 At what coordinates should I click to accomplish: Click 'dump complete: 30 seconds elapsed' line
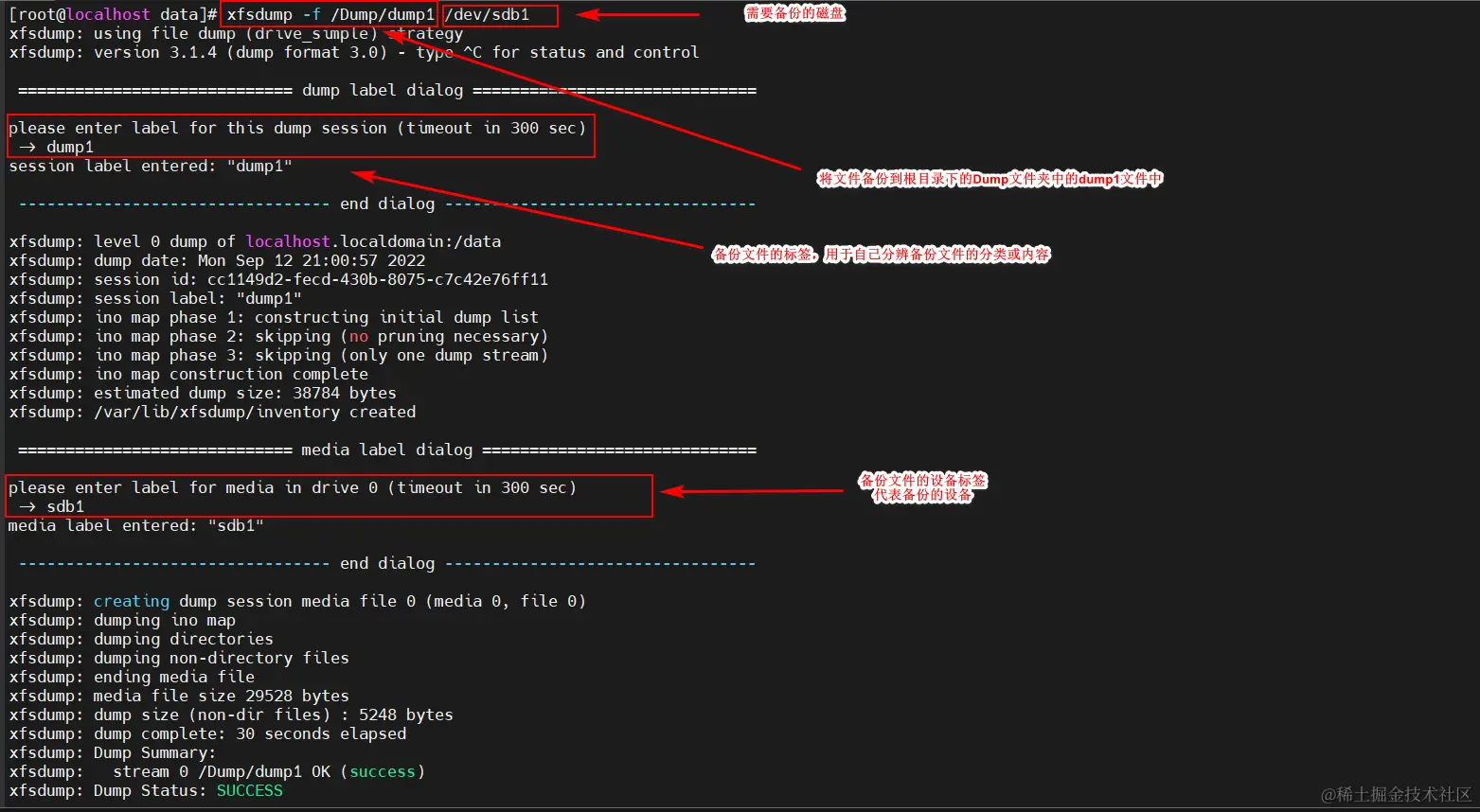207,733
